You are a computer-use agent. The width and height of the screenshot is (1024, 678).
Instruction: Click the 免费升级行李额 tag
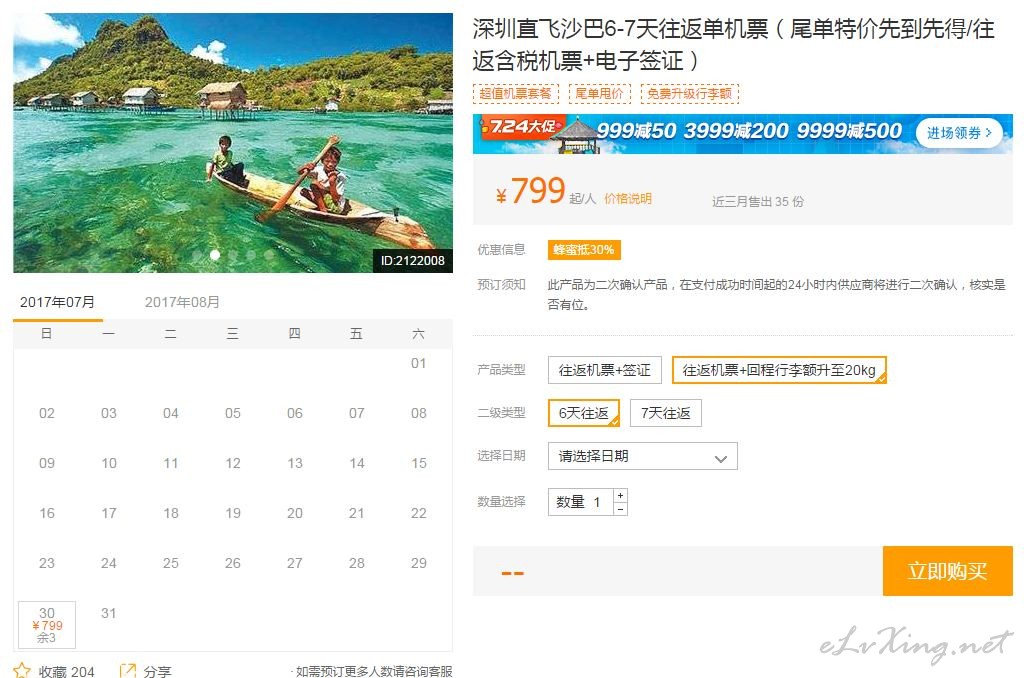click(690, 93)
